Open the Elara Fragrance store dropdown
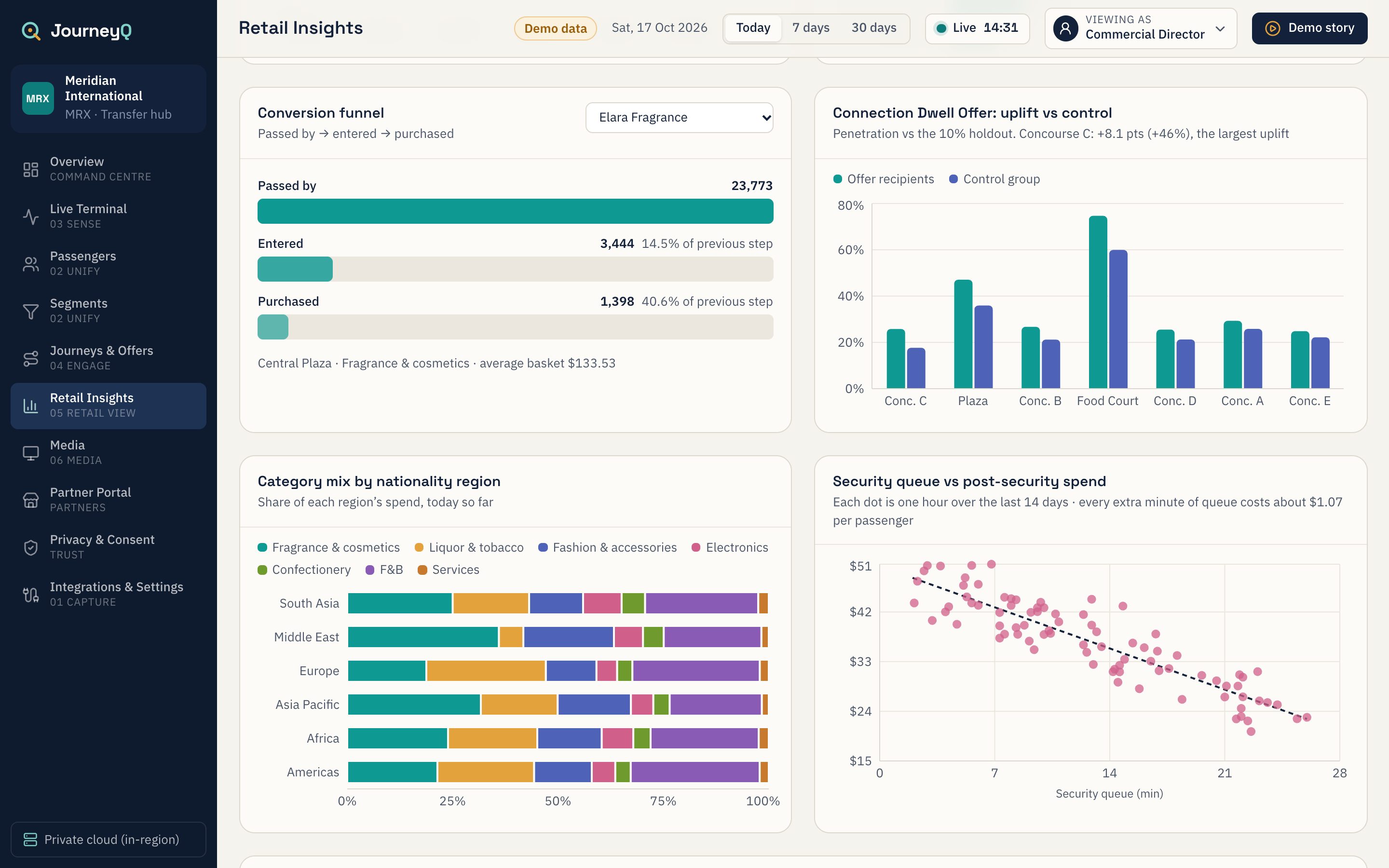 tap(679, 118)
